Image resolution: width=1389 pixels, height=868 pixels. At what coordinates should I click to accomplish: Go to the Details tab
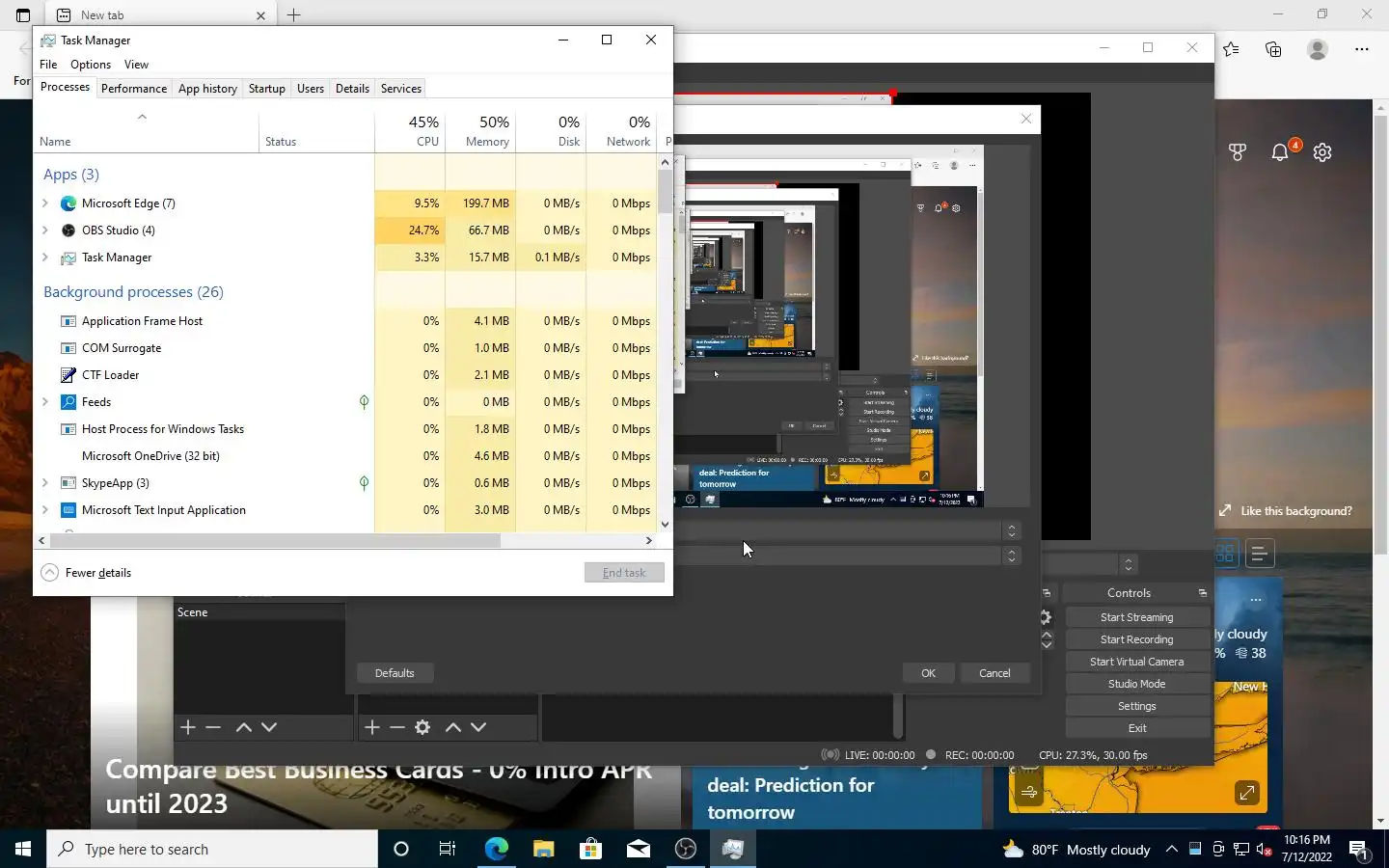[x=352, y=88]
